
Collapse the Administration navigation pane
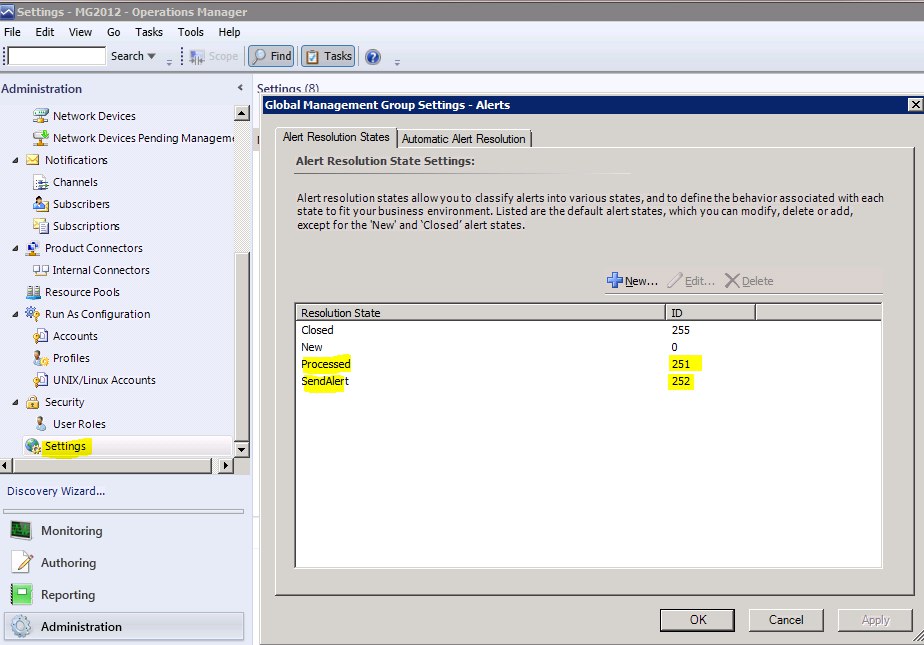[240, 88]
